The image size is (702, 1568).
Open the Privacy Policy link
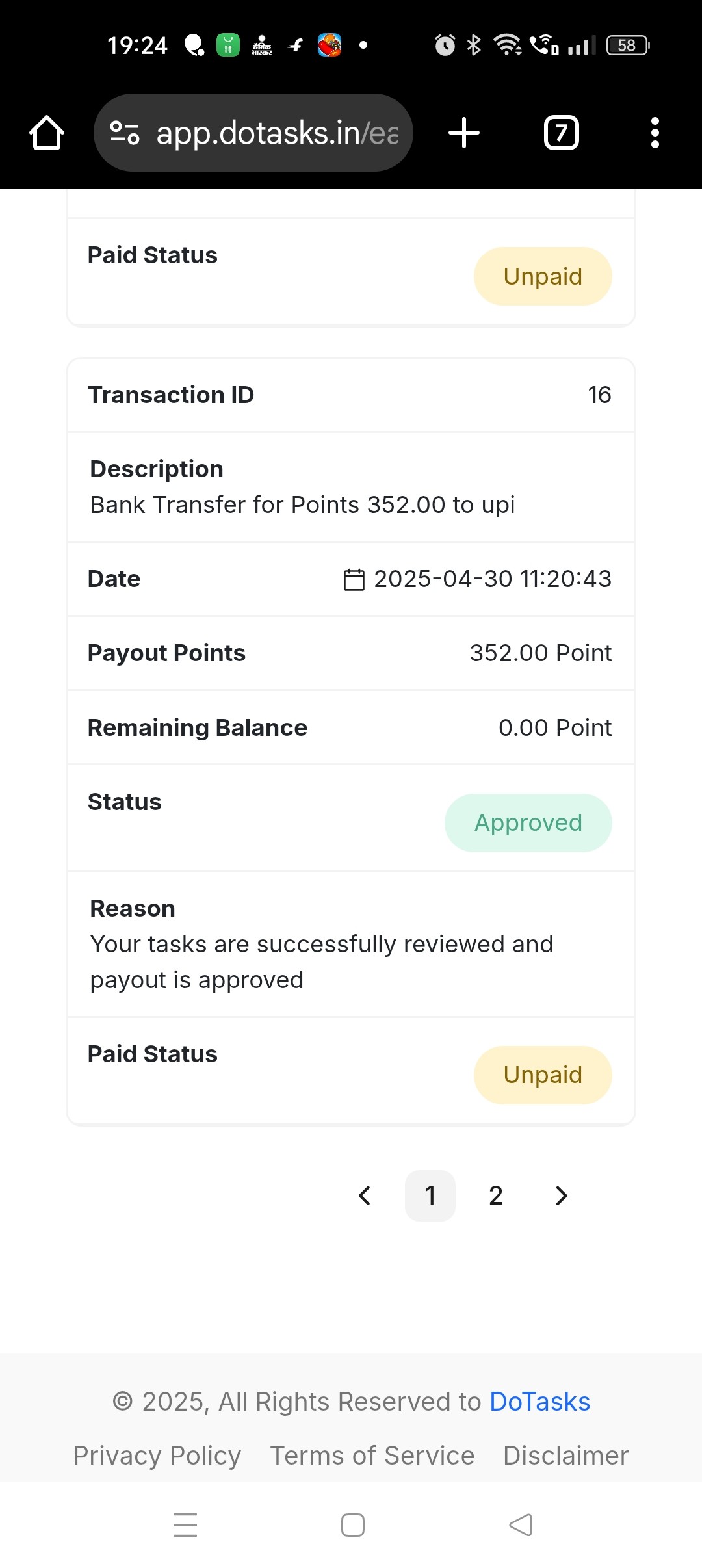pos(157,1456)
